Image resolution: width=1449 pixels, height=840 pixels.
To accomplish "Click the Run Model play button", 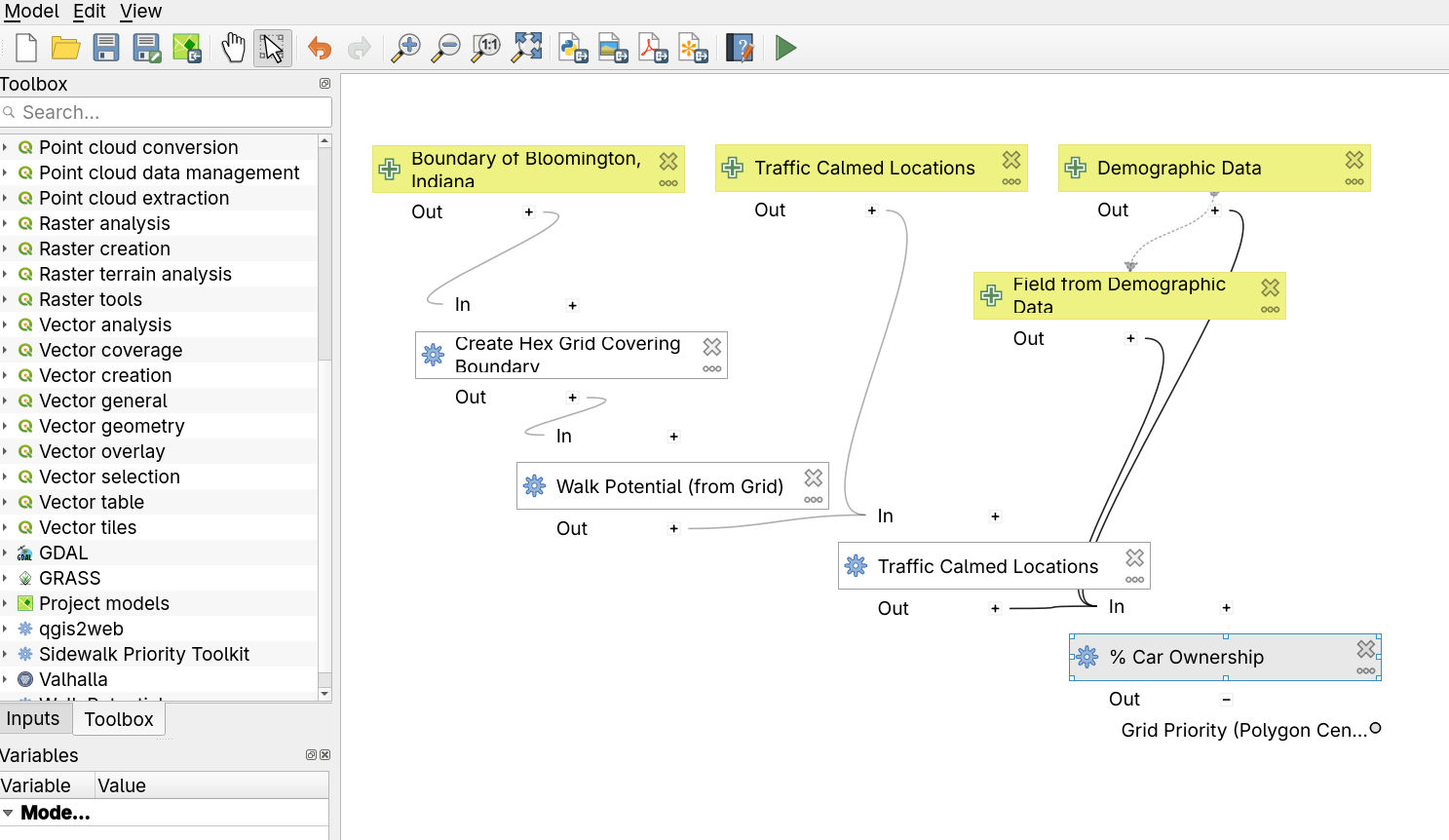I will (785, 48).
